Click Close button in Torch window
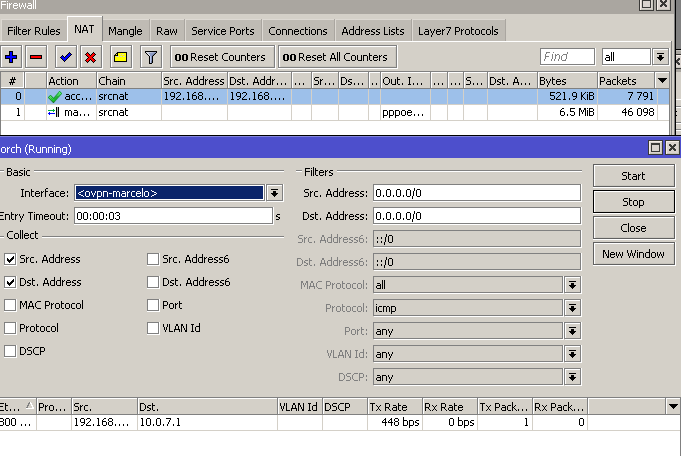The width and height of the screenshot is (681, 456). point(633,228)
